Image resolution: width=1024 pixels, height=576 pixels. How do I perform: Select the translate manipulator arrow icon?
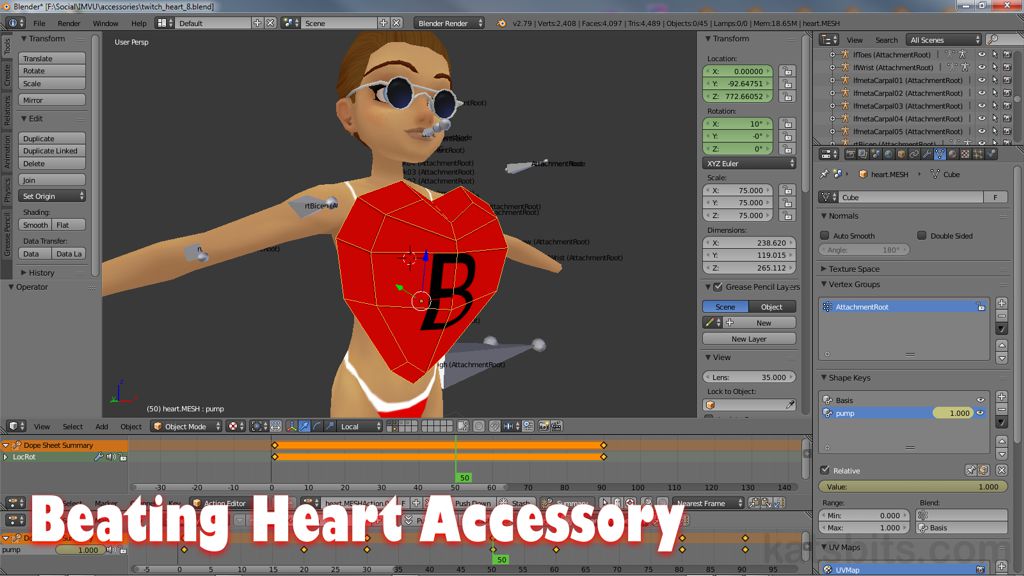click(304, 426)
